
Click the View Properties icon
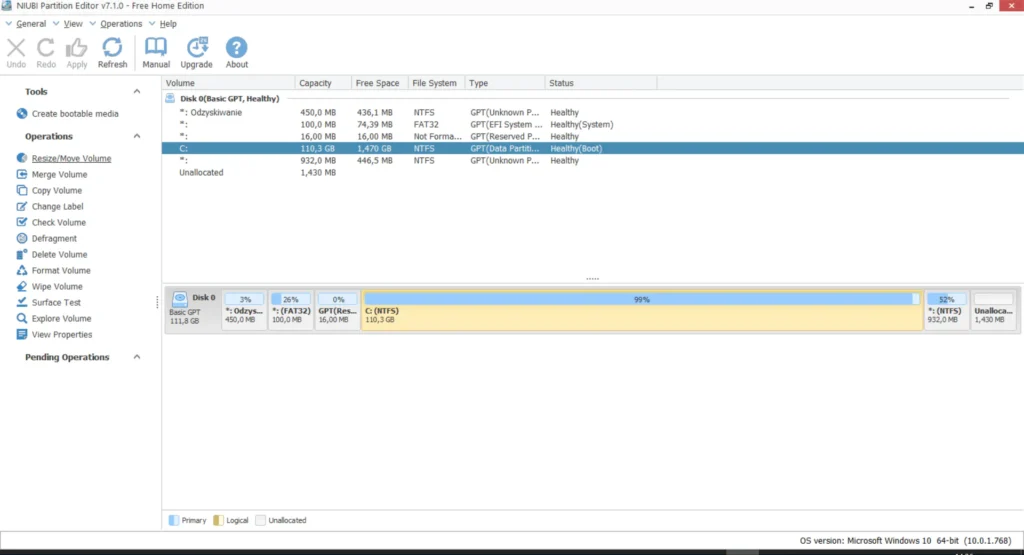point(22,334)
